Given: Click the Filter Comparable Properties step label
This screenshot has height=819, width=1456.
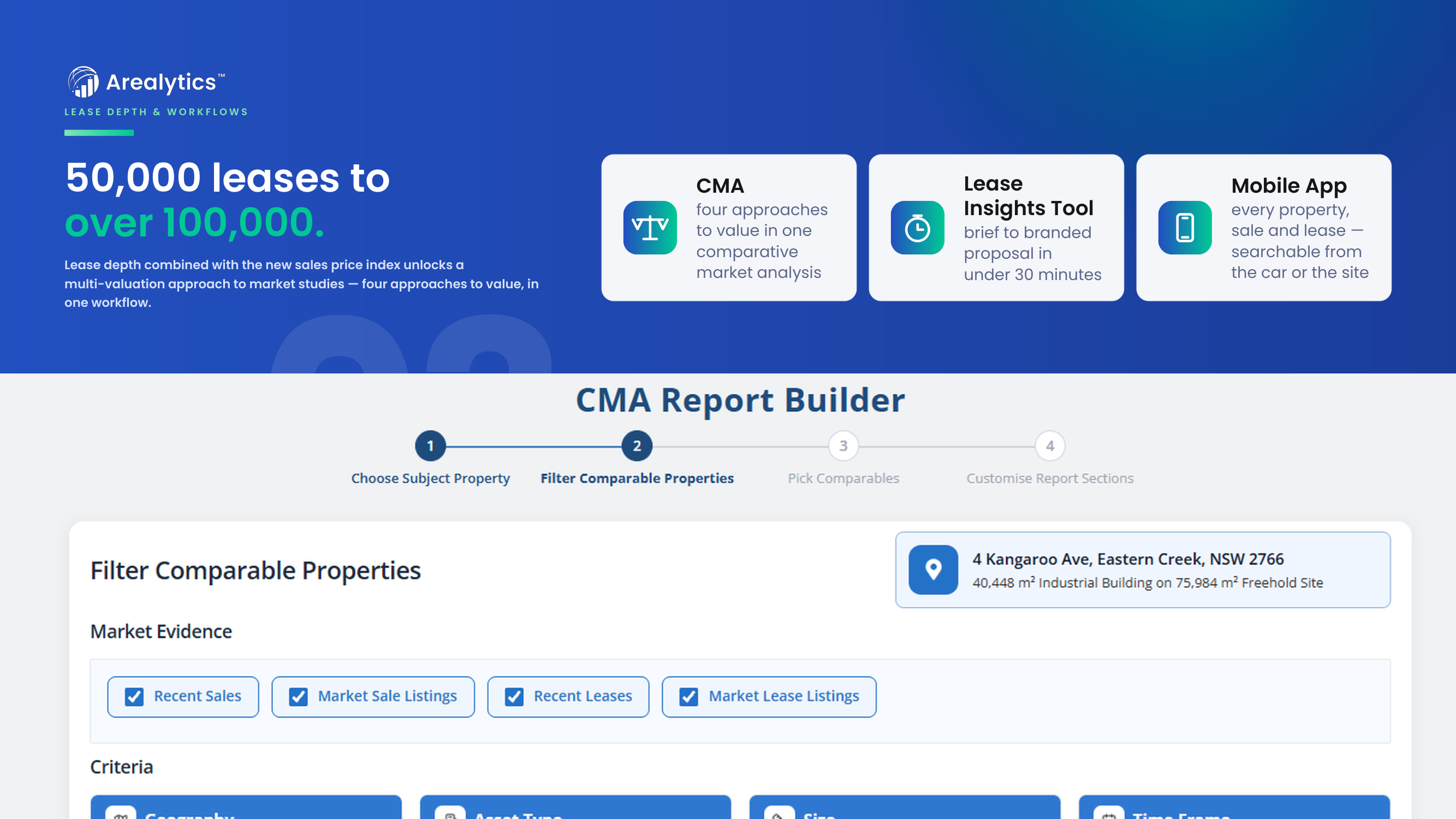Looking at the screenshot, I should pyautogui.click(x=637, y=478).
